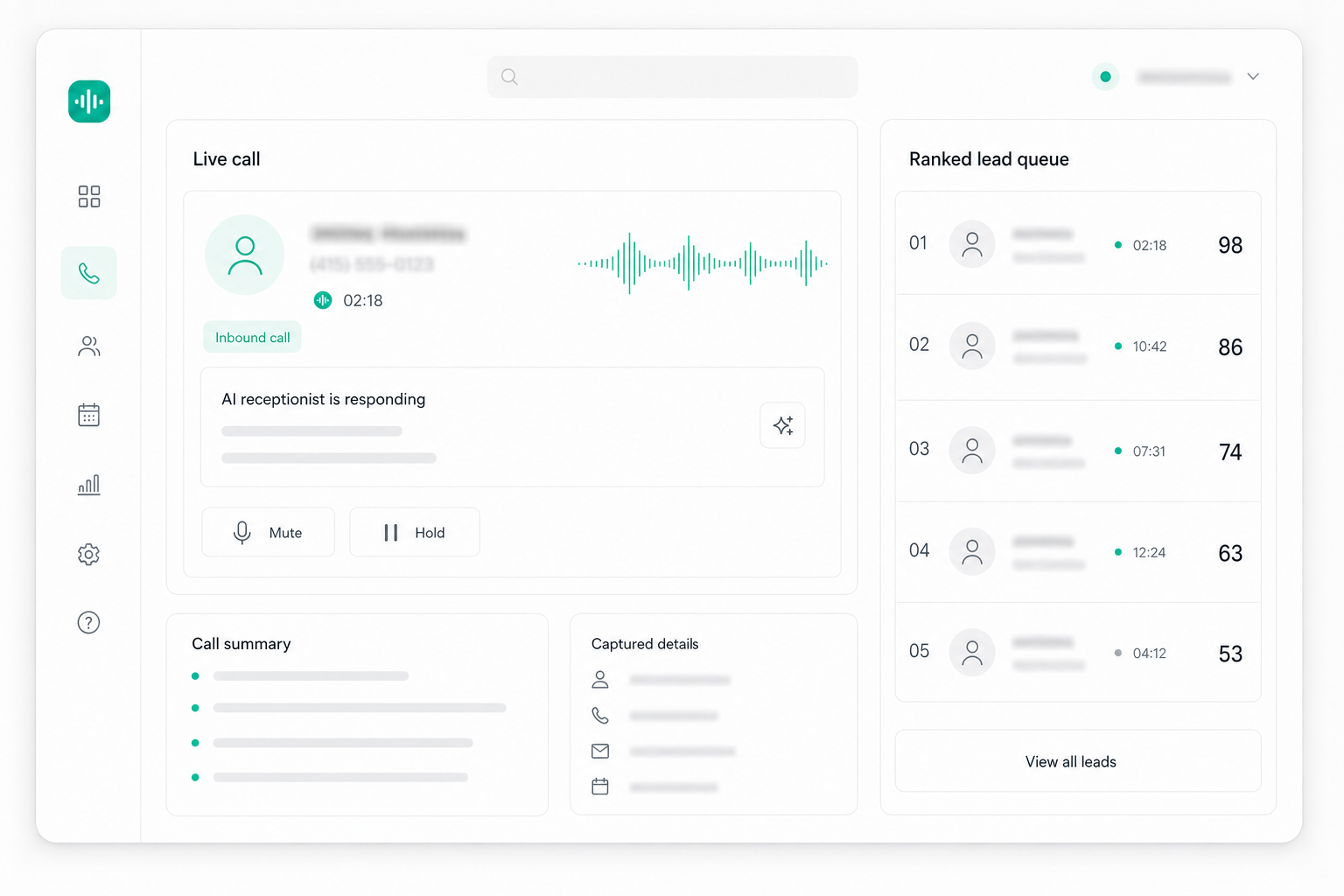Click the 10:42 time in lead queue

1150,346
